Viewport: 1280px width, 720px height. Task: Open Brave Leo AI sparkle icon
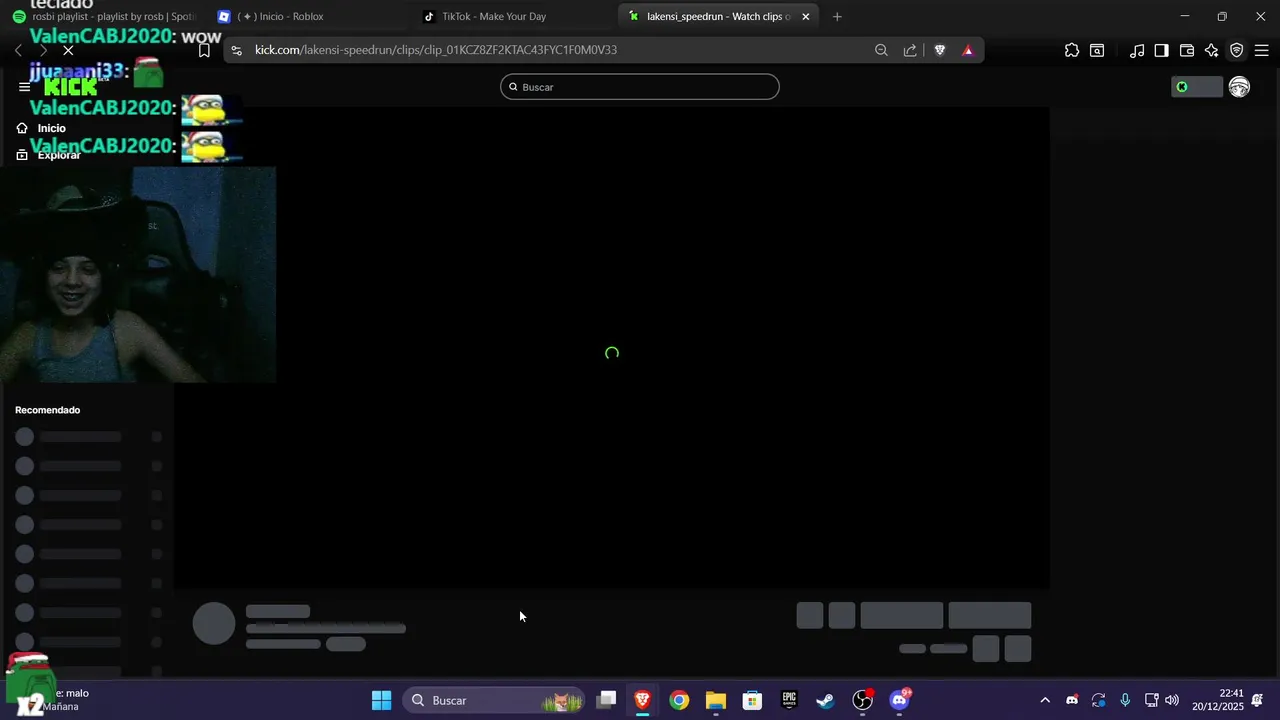click(x=1211, y=50)
